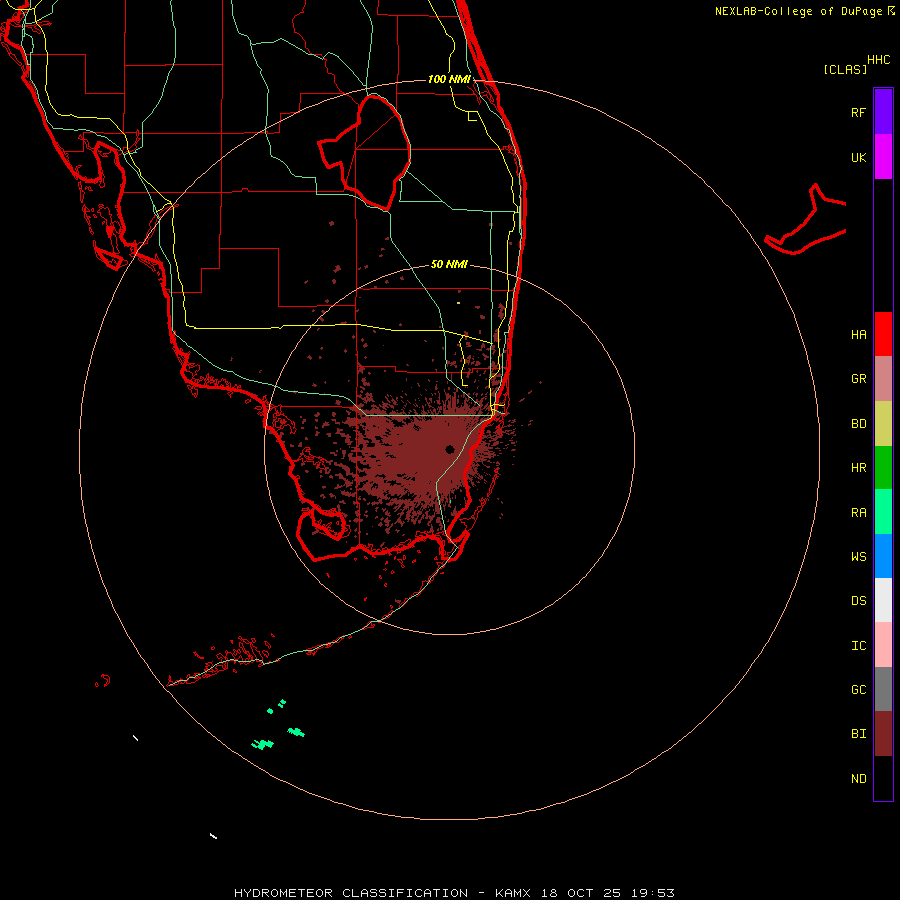Click the green HR heavy rain swatch

[883, 468]
